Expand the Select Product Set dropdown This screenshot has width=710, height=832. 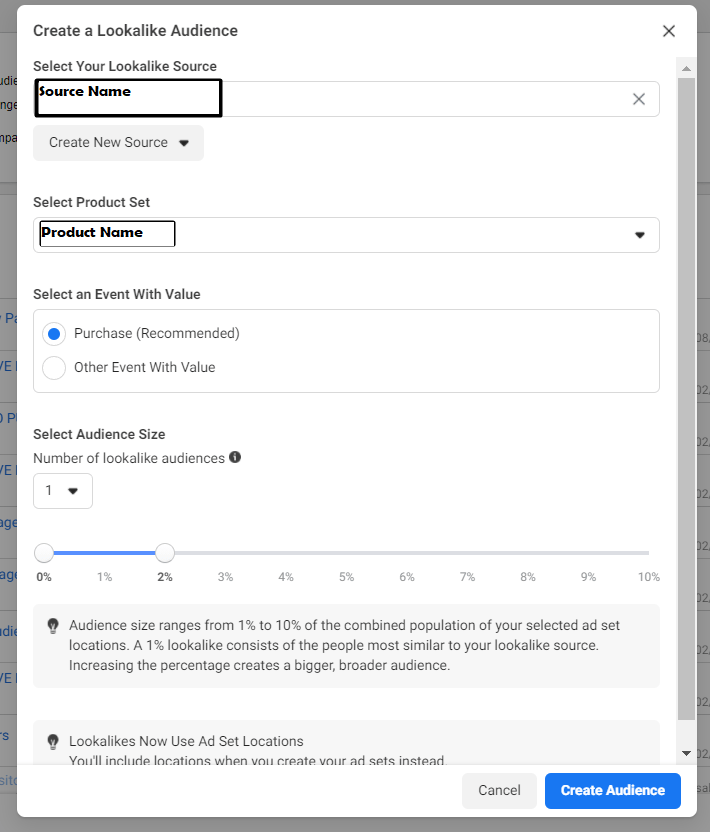[639, 235]
